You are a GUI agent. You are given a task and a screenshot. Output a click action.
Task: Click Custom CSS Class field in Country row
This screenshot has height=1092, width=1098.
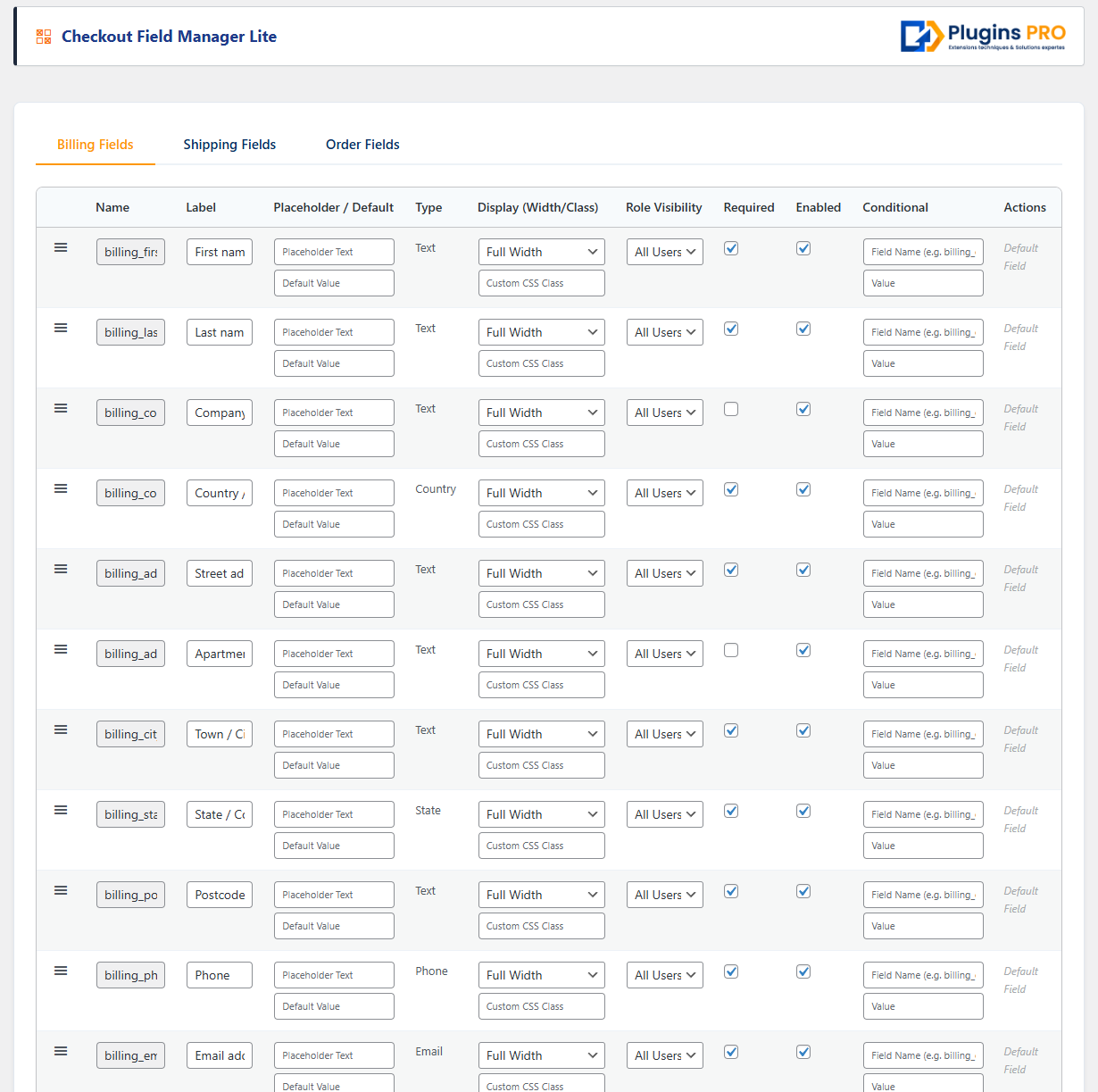coord(541,524)
